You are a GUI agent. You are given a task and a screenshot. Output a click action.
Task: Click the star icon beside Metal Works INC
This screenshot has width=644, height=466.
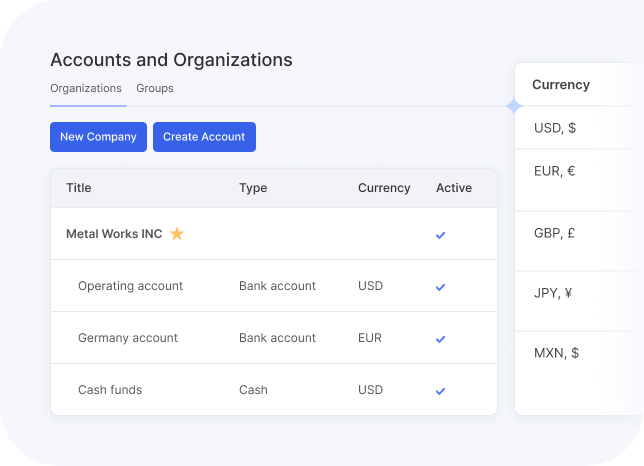click(177, 234)
